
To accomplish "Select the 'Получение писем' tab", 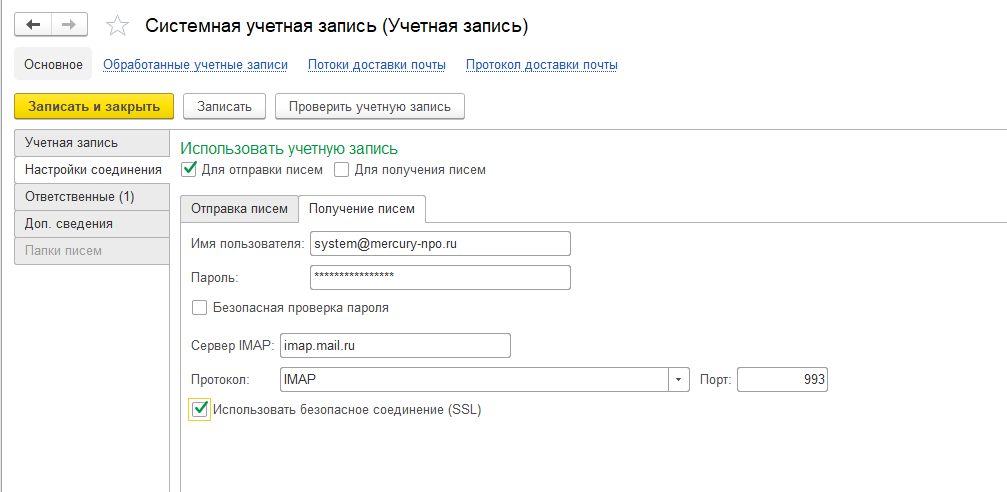I will [363, 208].
